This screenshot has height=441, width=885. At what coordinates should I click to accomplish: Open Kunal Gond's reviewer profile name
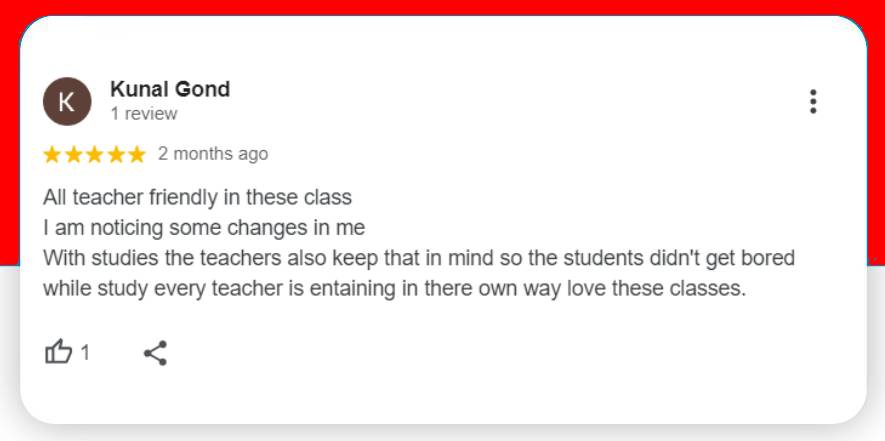(x=170, y=89)
